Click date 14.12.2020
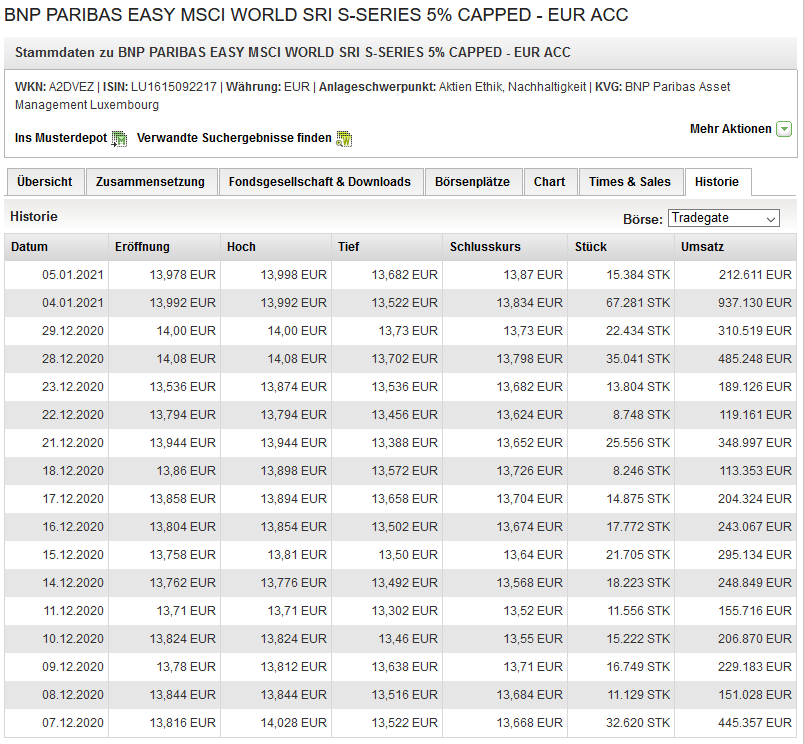 (73, 583)
